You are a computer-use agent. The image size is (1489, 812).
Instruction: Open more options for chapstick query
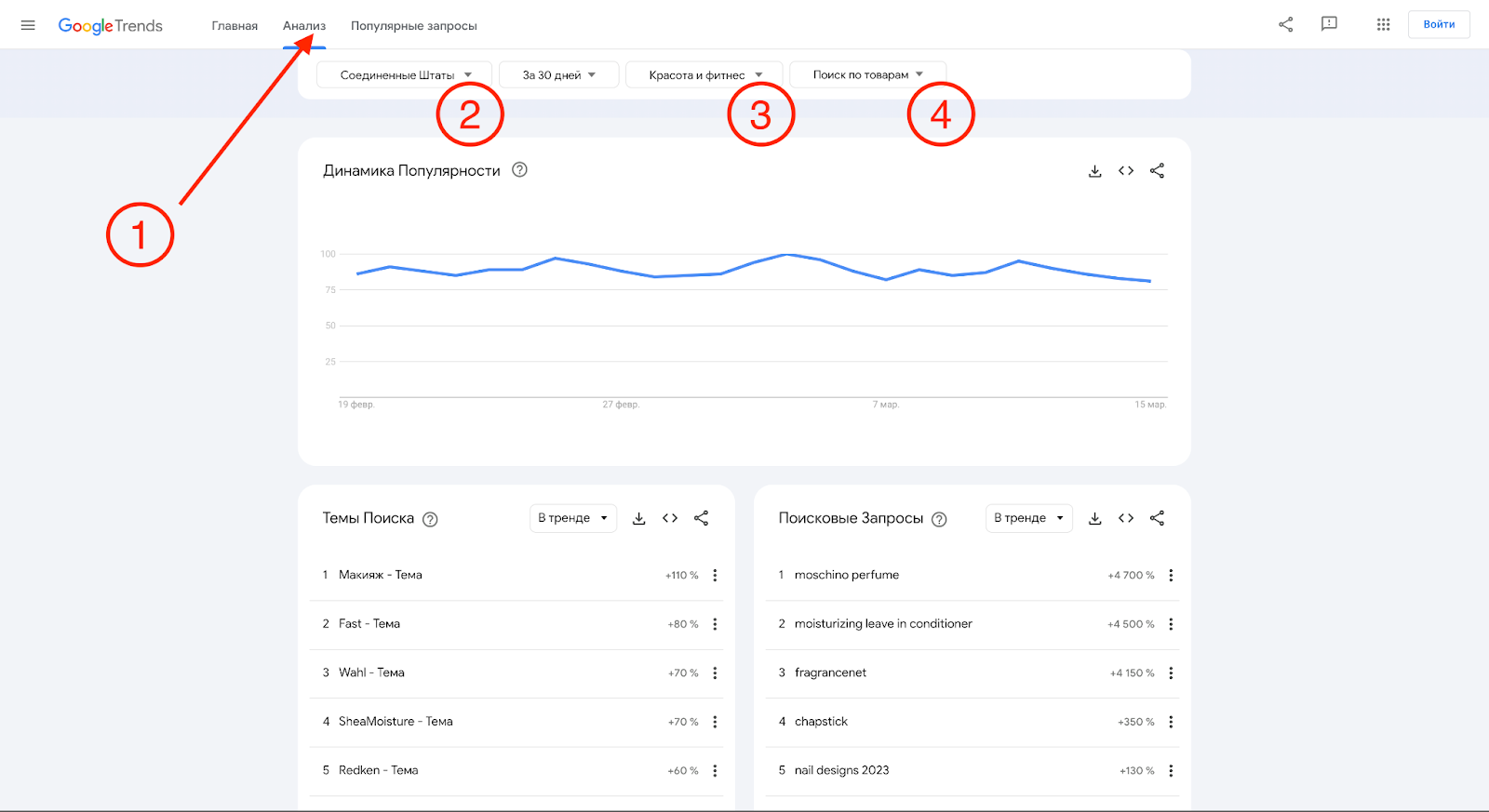click(1171, 722)
